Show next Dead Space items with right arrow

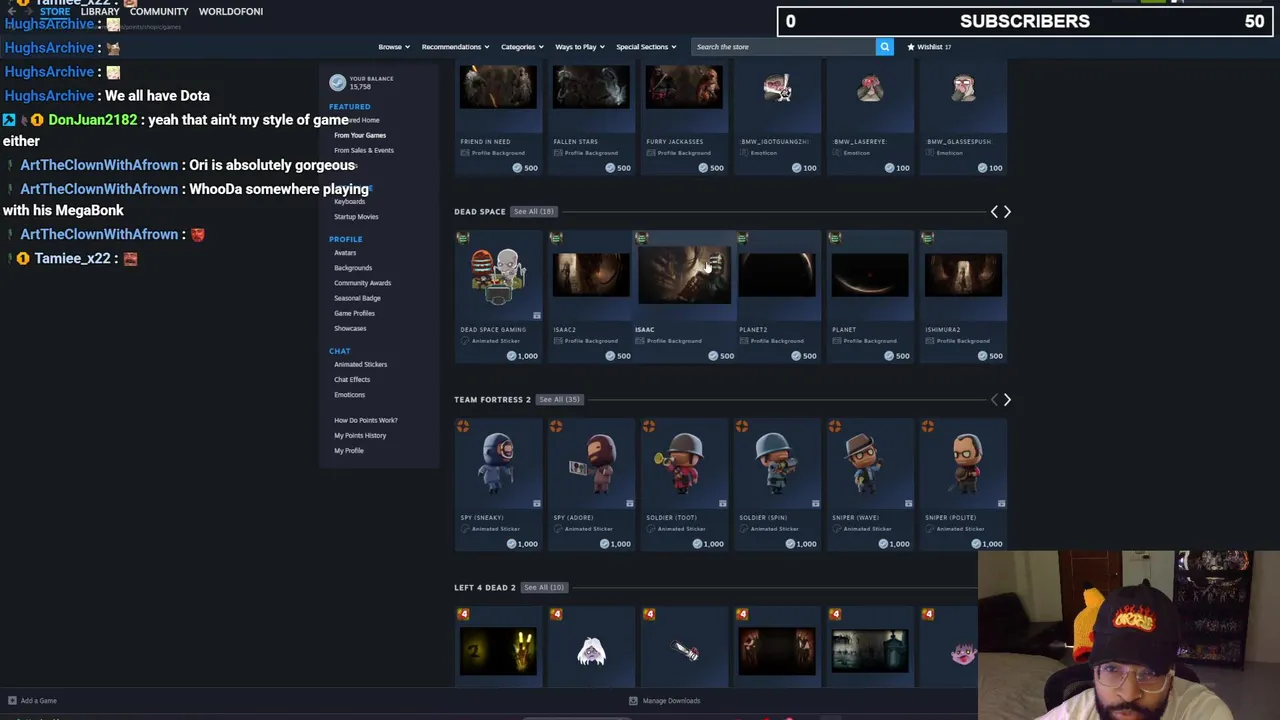coord(1007,211)
